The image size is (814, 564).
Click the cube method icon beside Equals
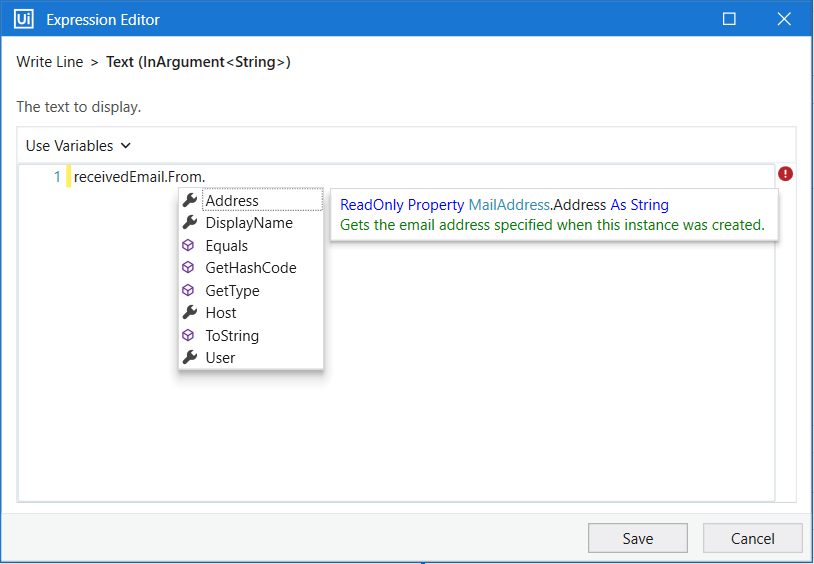[x=188, y=245]
